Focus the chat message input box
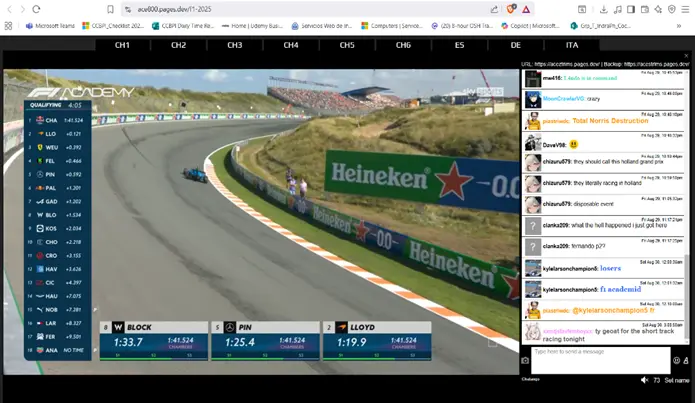Image resolution: width=695 pixels, height=403 pixels. pos(601,360)
